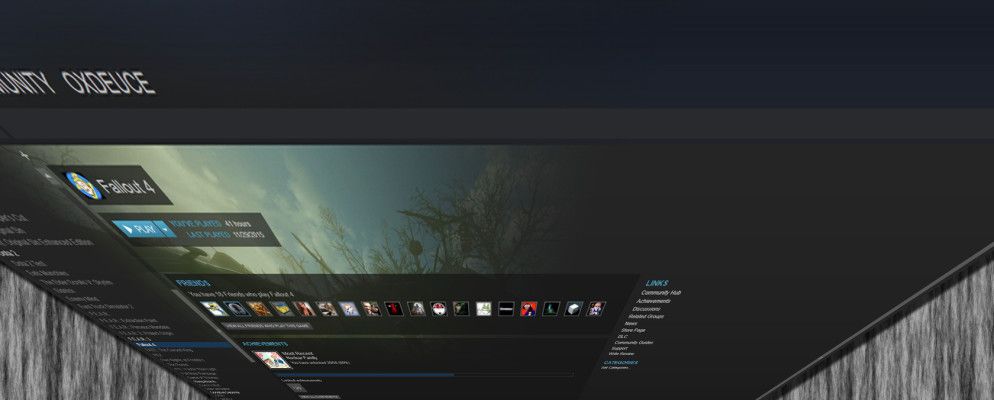Open the Related Groups link
994x400 pixels.
(645, 316)
